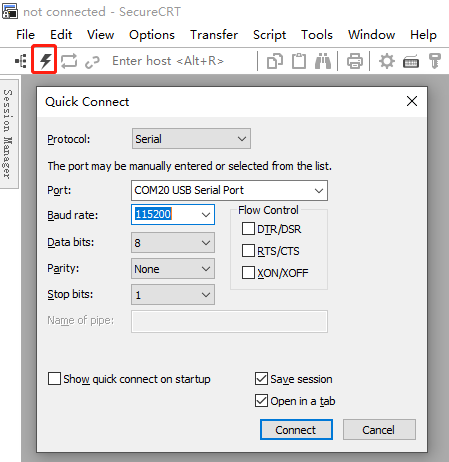Uncheck the Save session checkbox
This screenshot has width=449, height=462.
[x=261, y=379]
